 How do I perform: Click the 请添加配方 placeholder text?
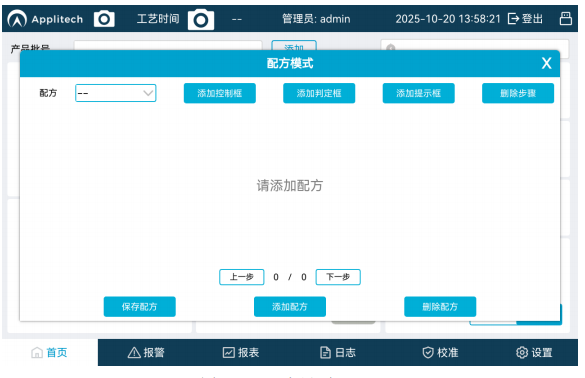tap(290, 185)
